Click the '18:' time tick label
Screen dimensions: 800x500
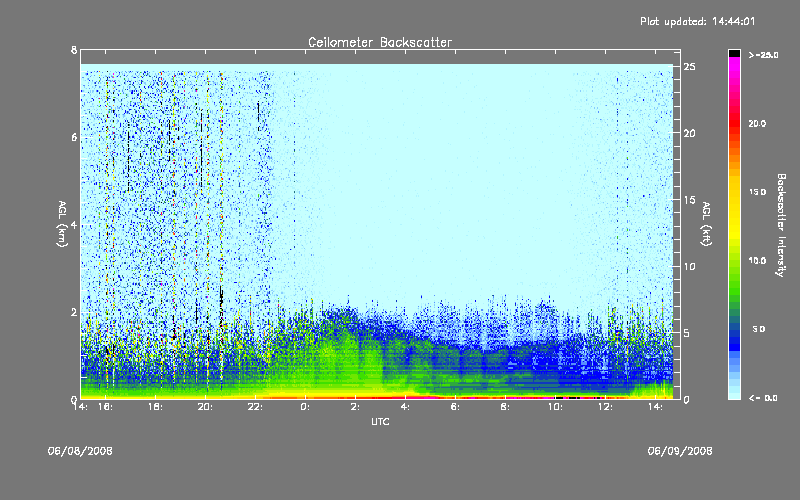[x=156, y=407]
